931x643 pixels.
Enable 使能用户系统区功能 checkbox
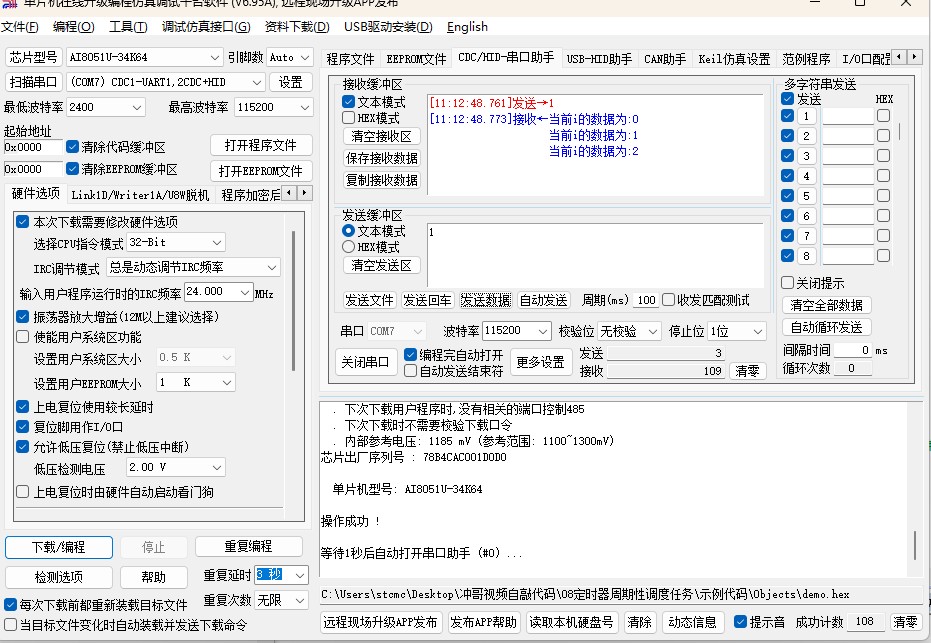click(23, 337)
